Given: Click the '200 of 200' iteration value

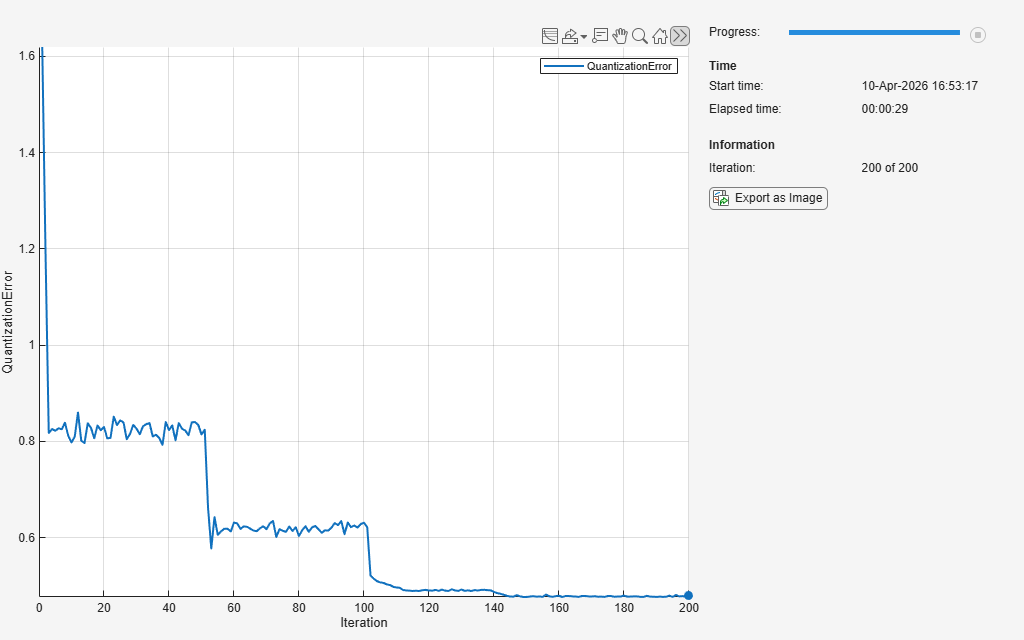Looking at the screenshot, I should 889,168.
